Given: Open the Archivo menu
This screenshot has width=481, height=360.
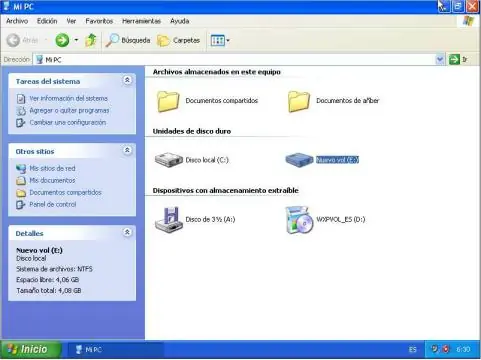Looking at the screenshot, I should point(17,21).
